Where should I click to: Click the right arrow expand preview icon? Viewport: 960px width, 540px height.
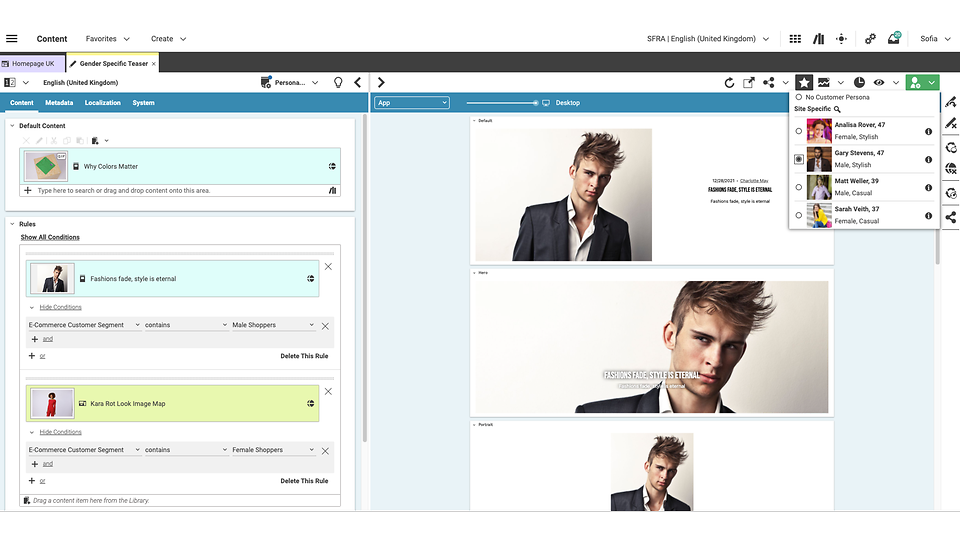[381, 82]
